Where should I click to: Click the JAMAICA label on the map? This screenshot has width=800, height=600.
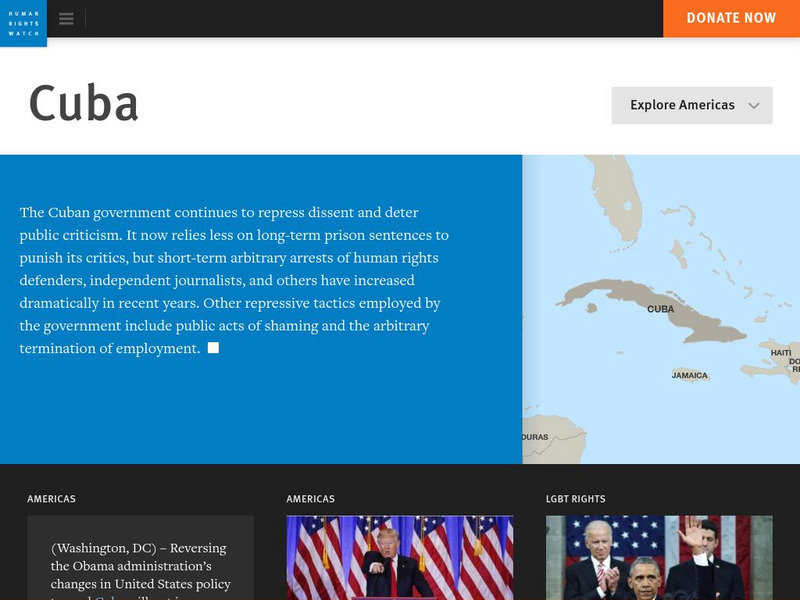click(x=688, y=376)
